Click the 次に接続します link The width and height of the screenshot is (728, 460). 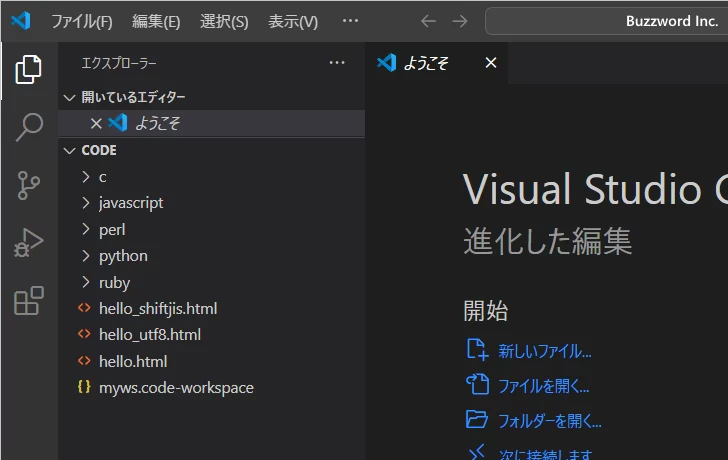546,454
